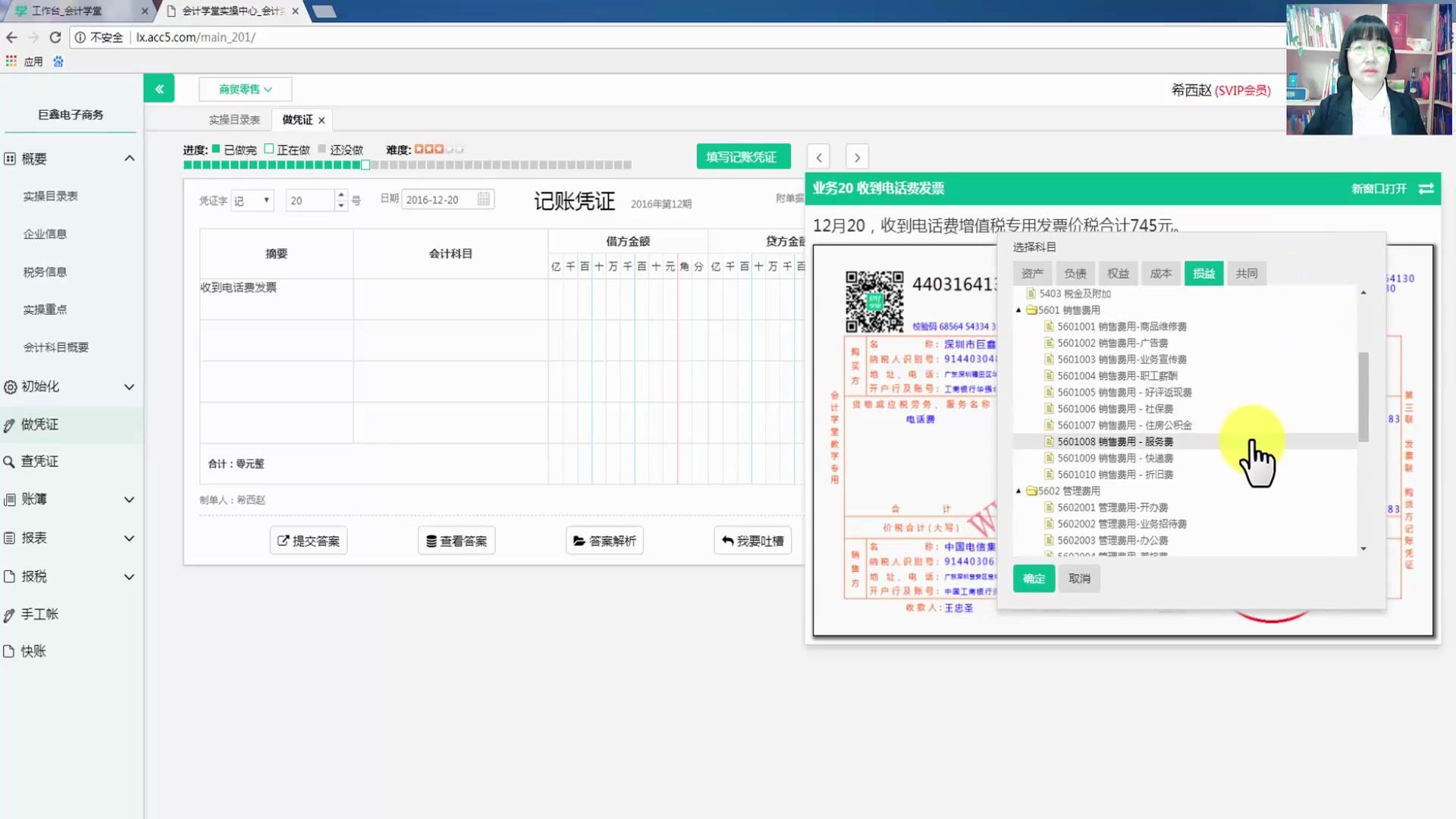
Task: Open the 商贸零售 dropdown
Action: 244,89
